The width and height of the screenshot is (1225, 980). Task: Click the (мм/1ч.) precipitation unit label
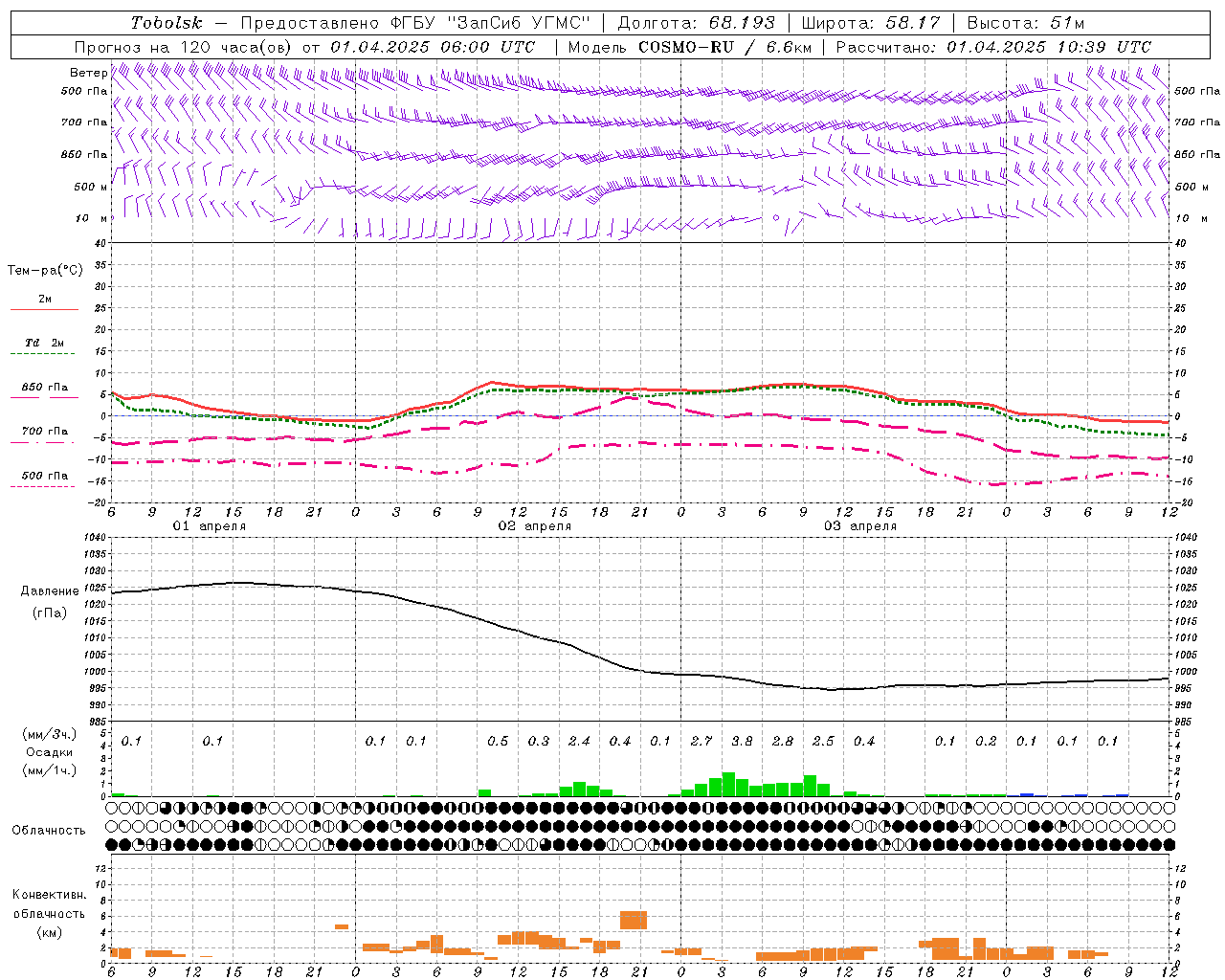click(50, 770)
